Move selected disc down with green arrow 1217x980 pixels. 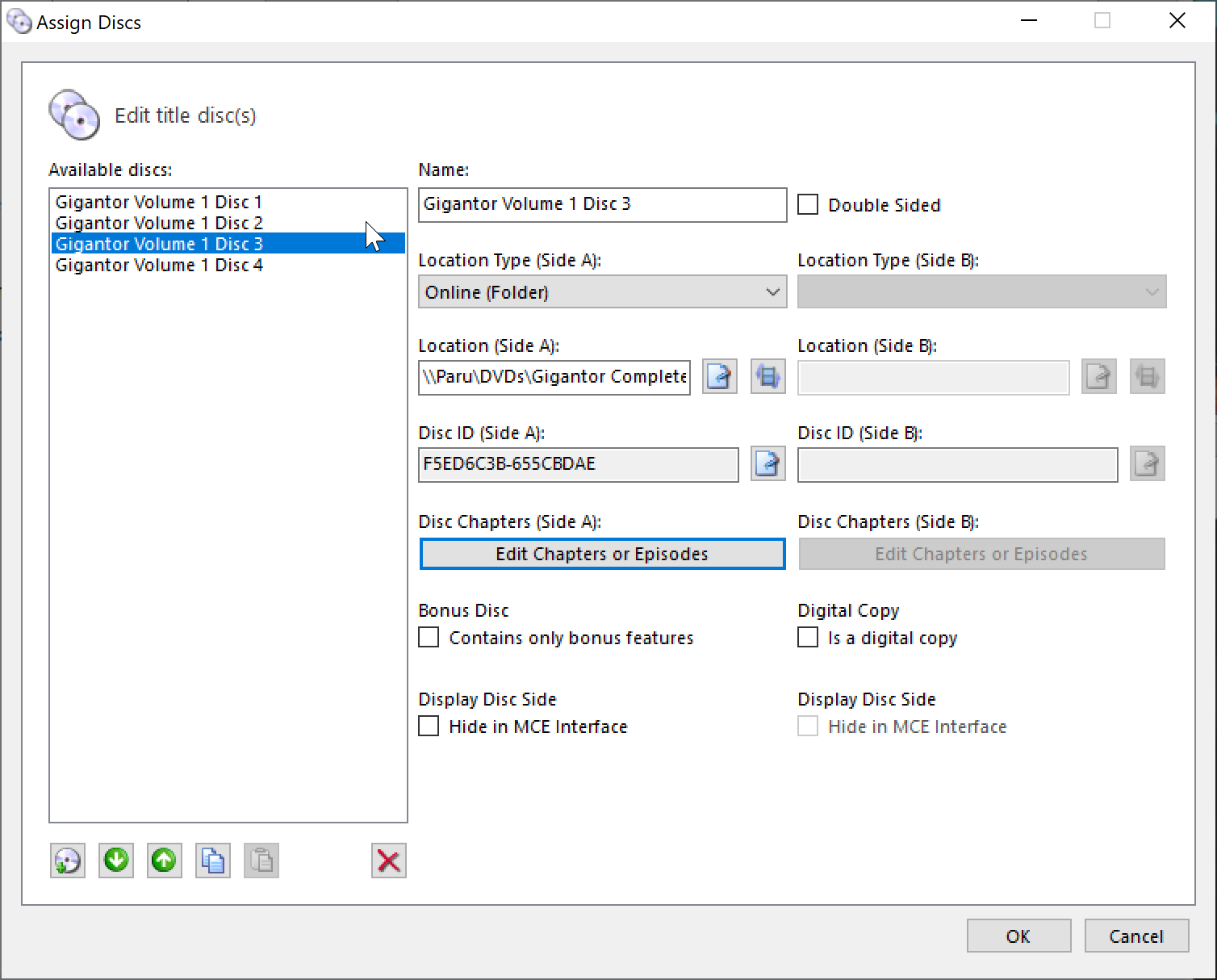(116, 861)
